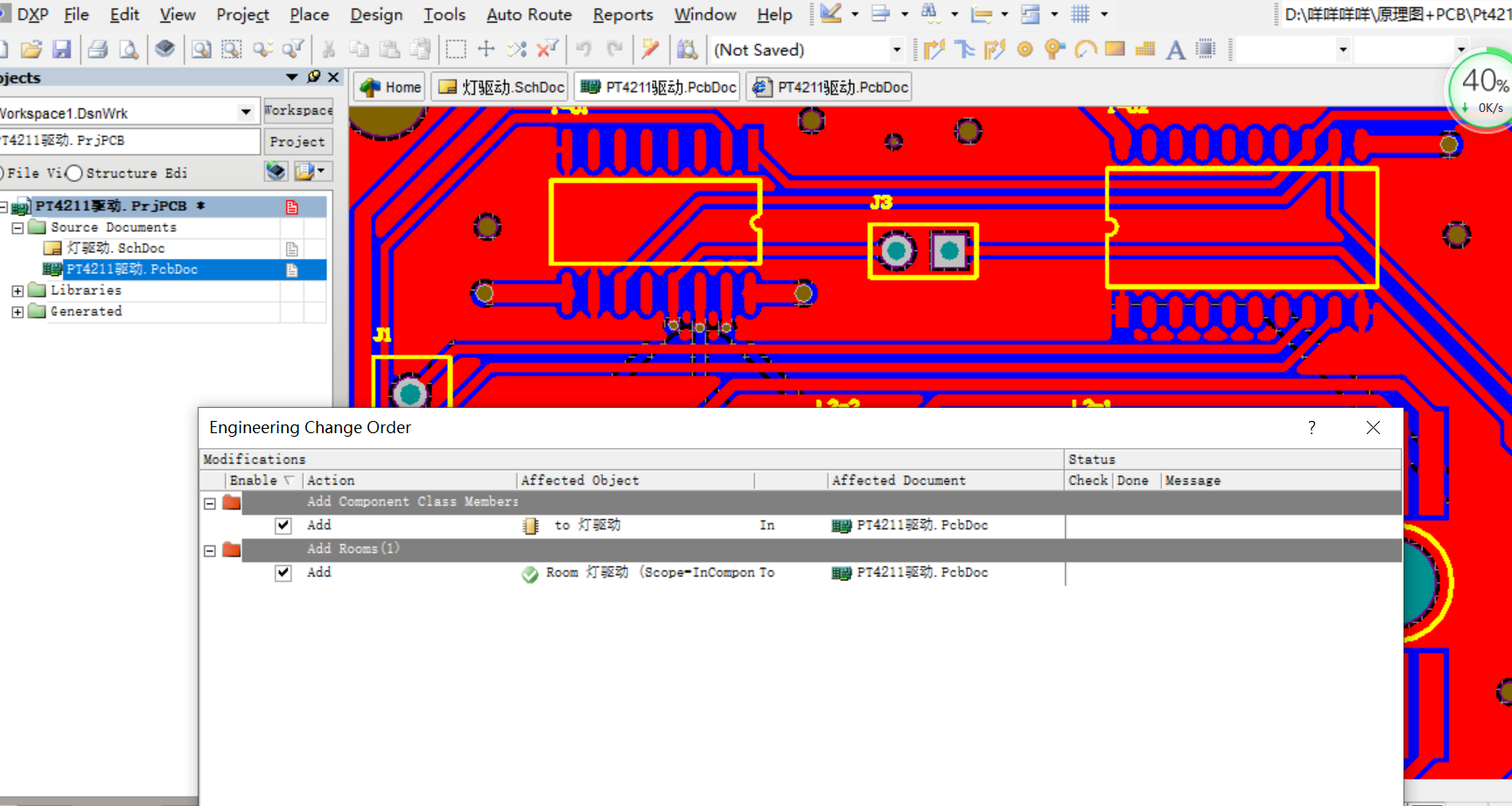Viewport: 1512px width, 806px height.
Task: Open the Workspace1.DsnWrk dropdown
Action: click(246, 112)
